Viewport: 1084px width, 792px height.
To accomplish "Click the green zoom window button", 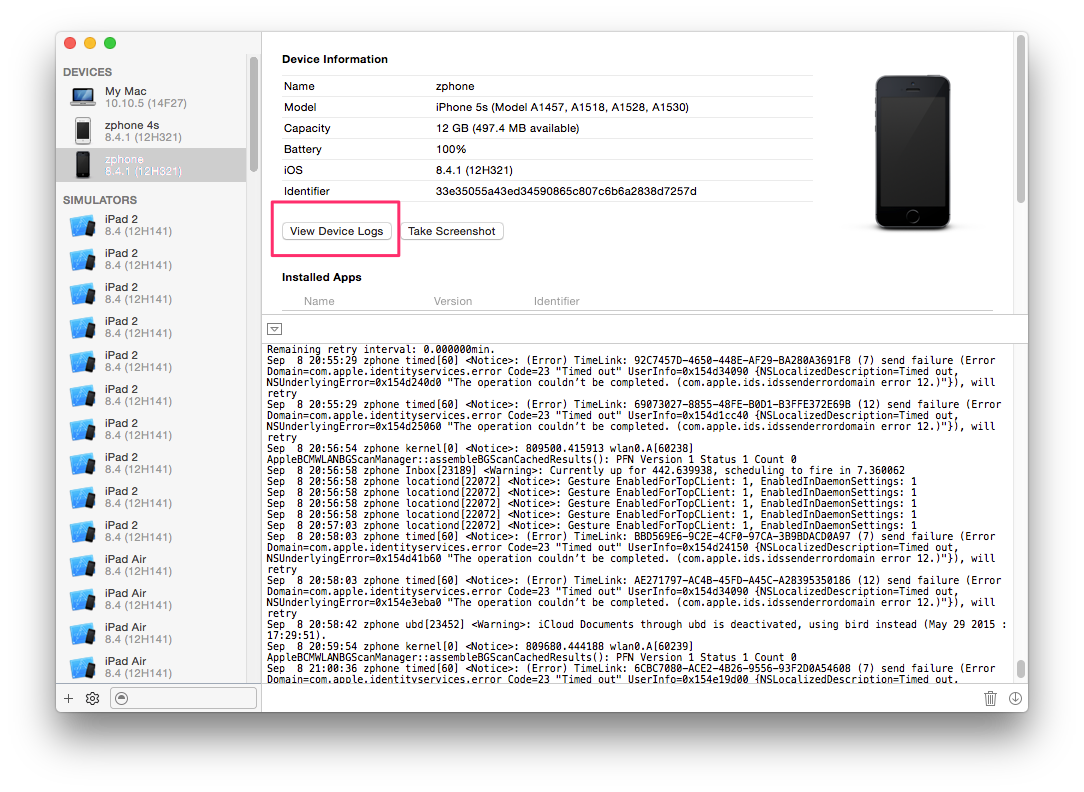I will (x=110, y=43).
